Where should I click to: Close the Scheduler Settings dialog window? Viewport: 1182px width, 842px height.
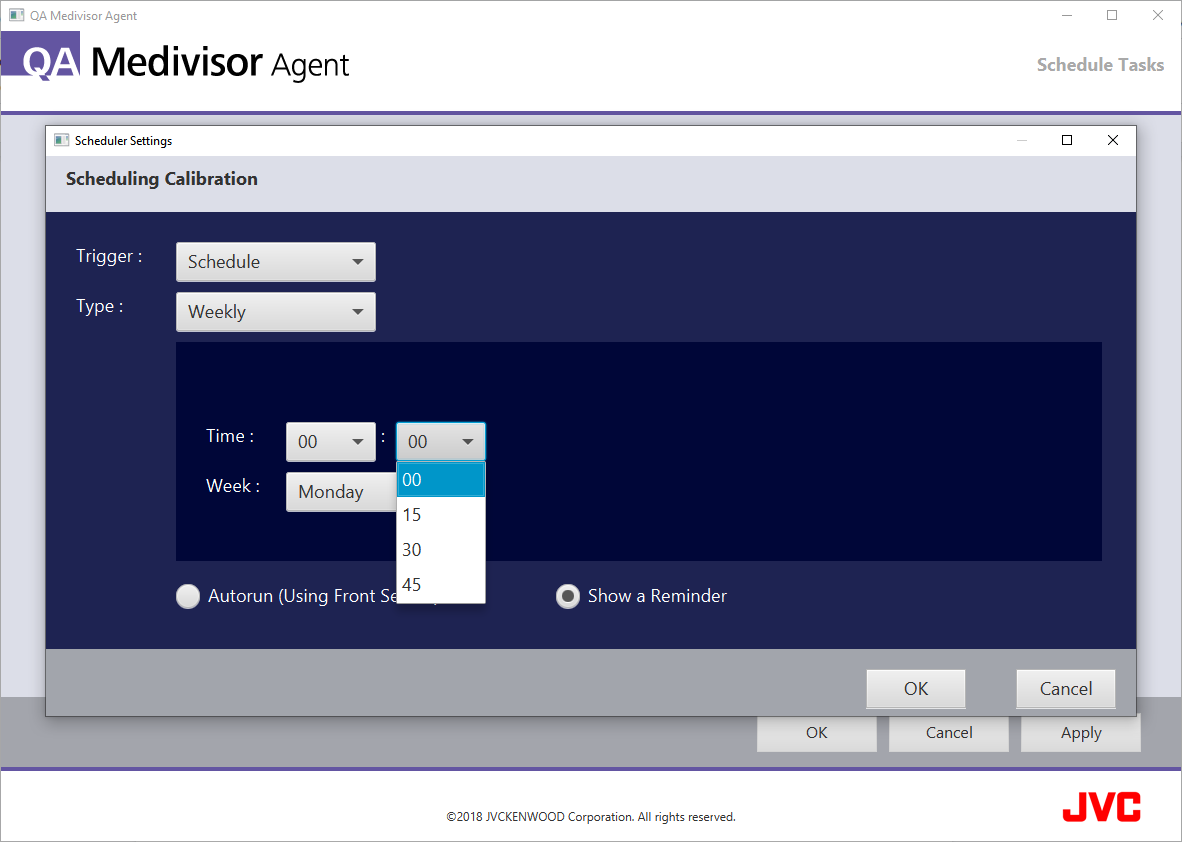click(1113, 140)
